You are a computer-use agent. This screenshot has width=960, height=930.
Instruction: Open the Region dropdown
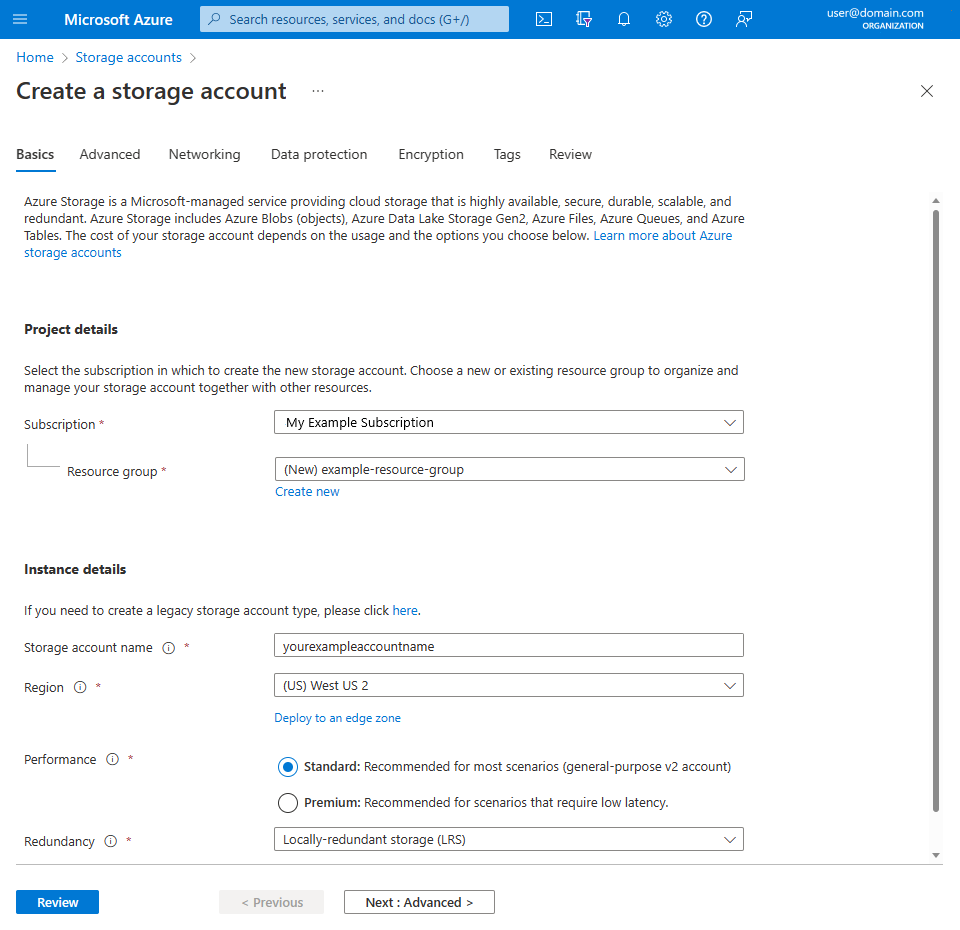[x=509, y=686]
